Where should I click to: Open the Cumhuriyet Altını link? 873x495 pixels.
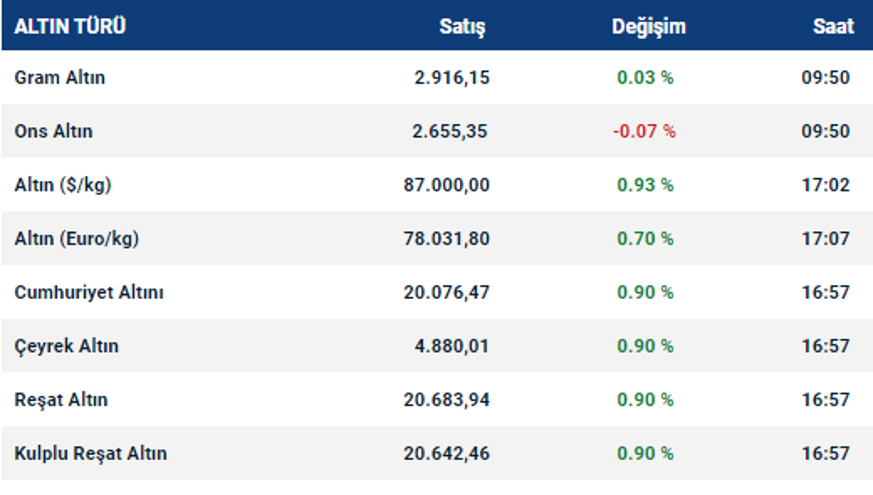[x=89, y=293]
